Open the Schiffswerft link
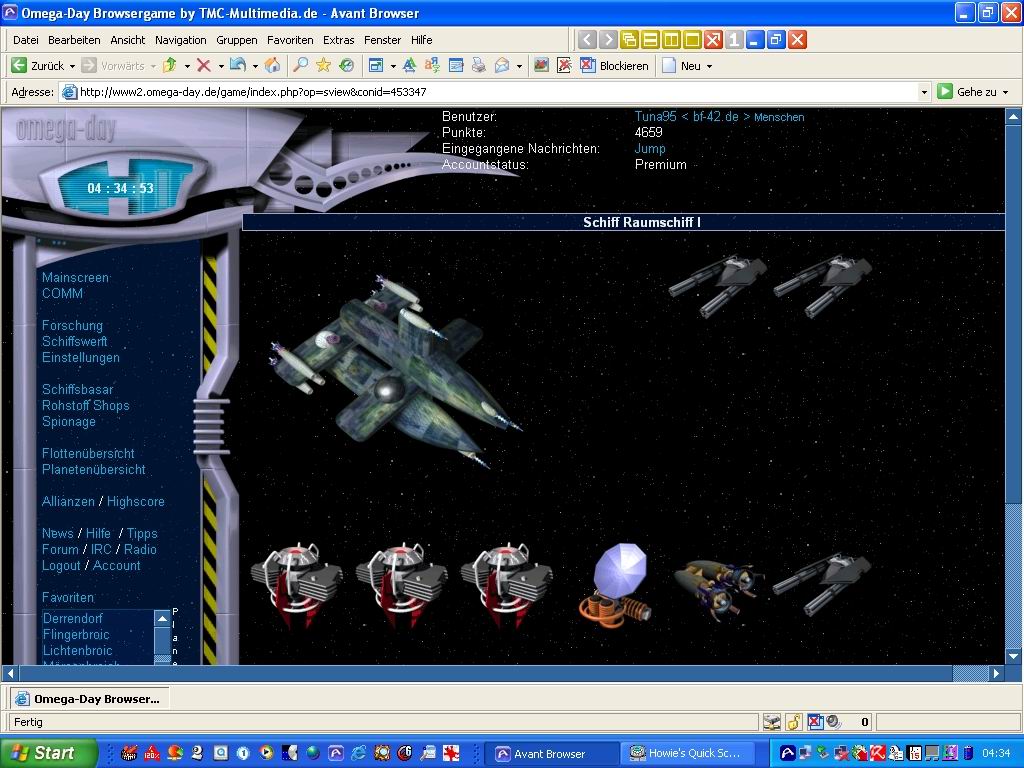The width and height of the screenshot is (1024, 768). click(74, 342)
